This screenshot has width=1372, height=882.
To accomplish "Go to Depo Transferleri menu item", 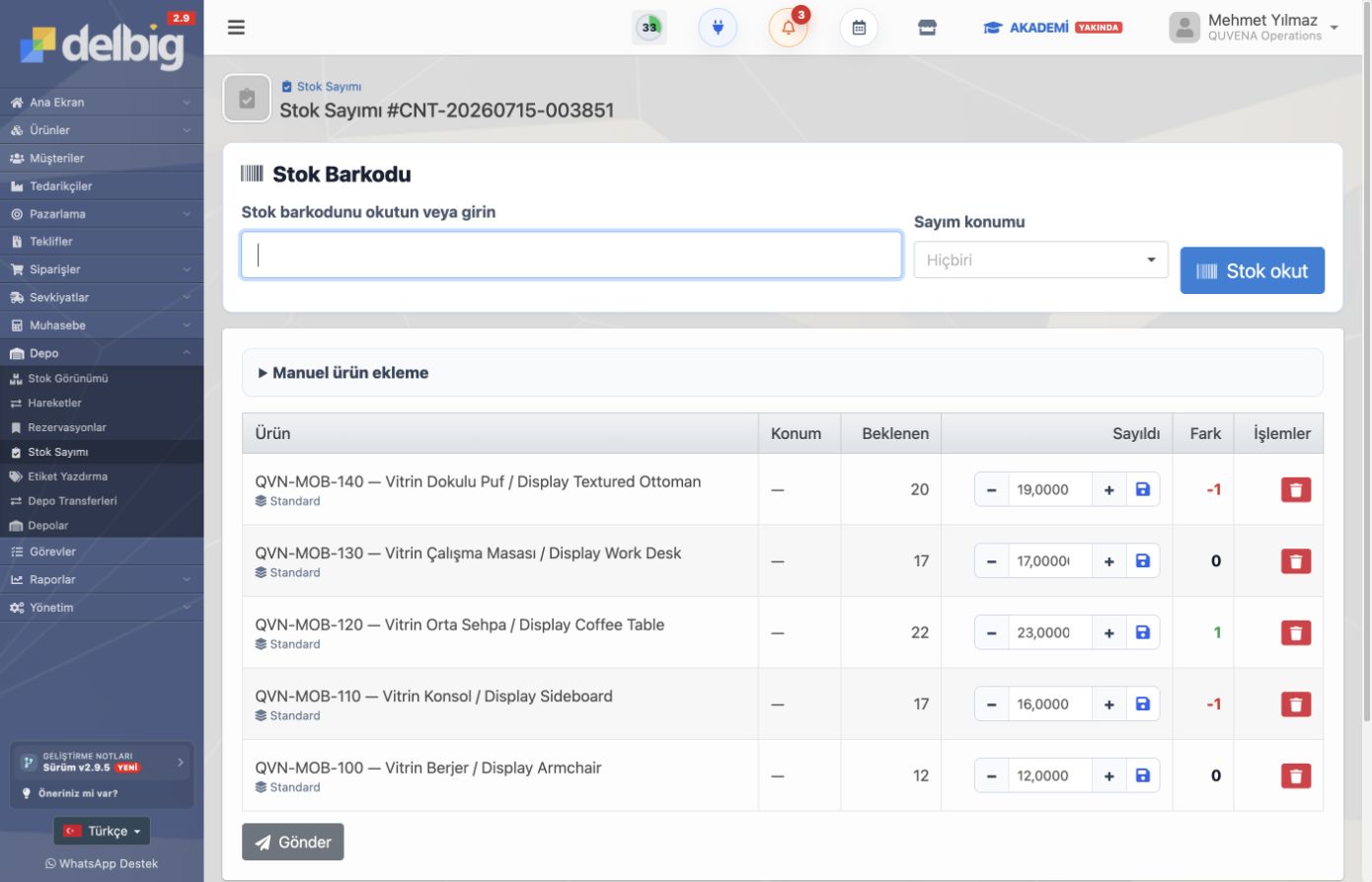I will tap(72, 501).
